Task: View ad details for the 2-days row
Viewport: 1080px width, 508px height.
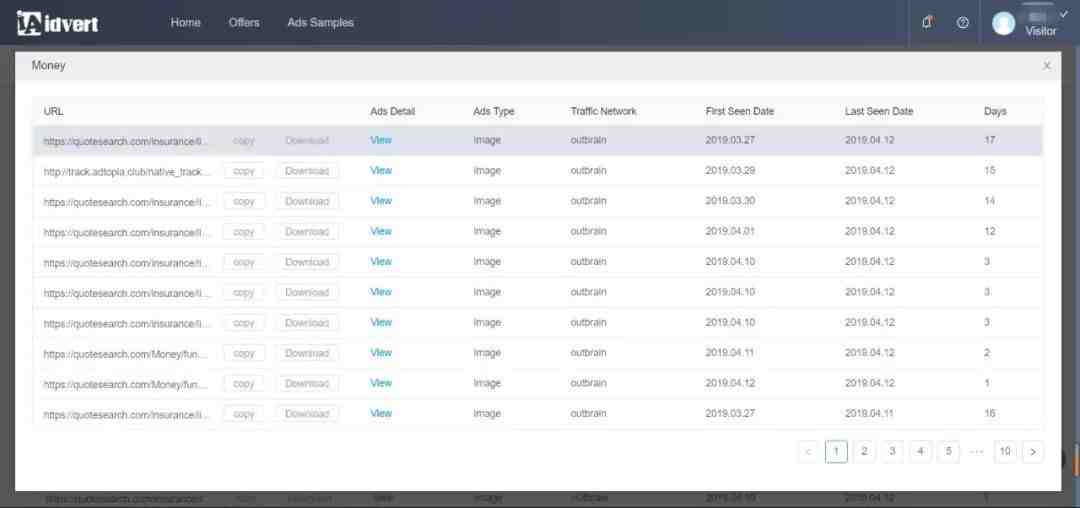Action: 381,352
